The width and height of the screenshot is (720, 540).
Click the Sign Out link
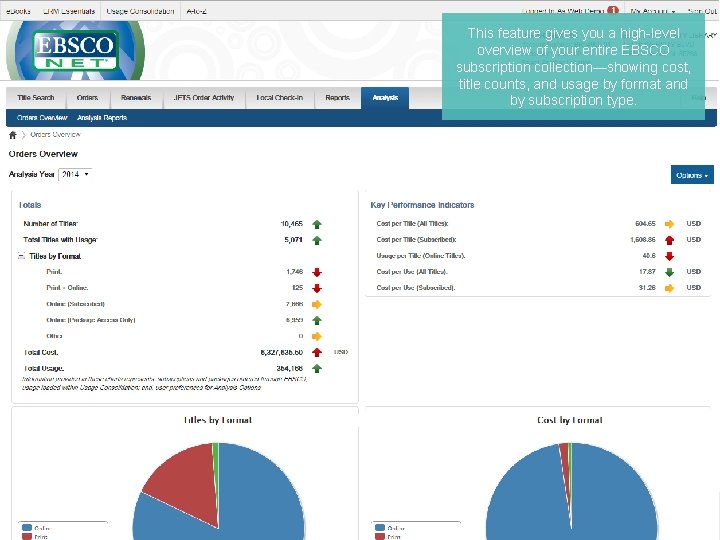tap(702, 11)
